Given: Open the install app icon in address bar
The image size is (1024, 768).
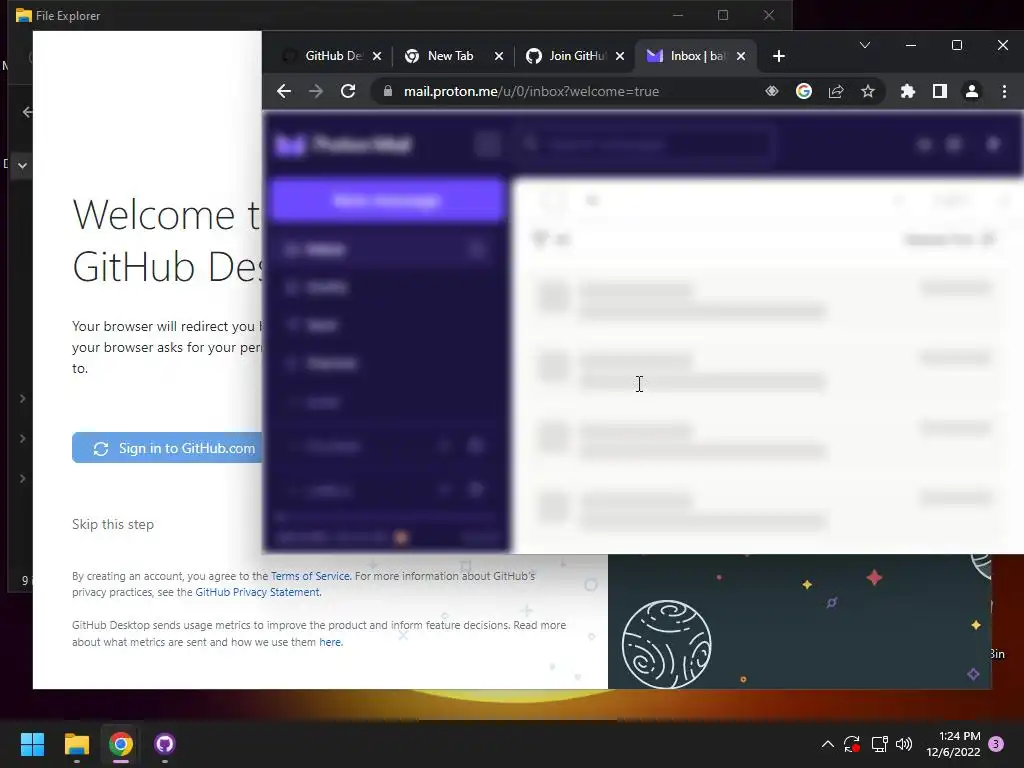Looking at the screenshot, I should pyautogui.click(x=772, y=91).
